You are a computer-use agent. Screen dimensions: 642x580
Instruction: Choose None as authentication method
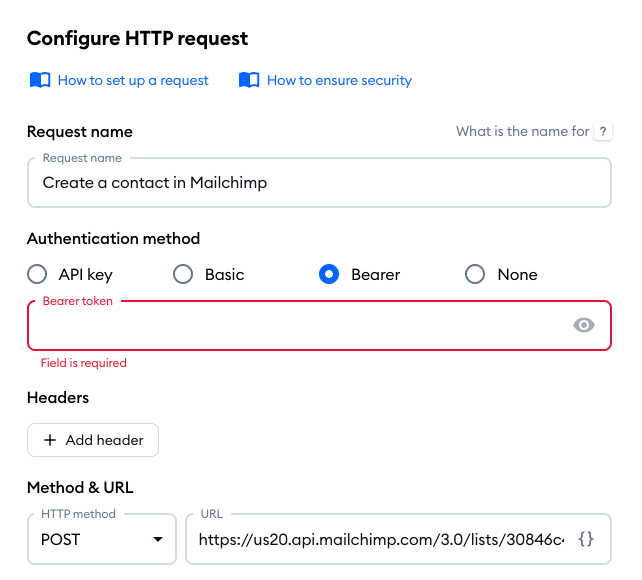click(x=476, y=274)
